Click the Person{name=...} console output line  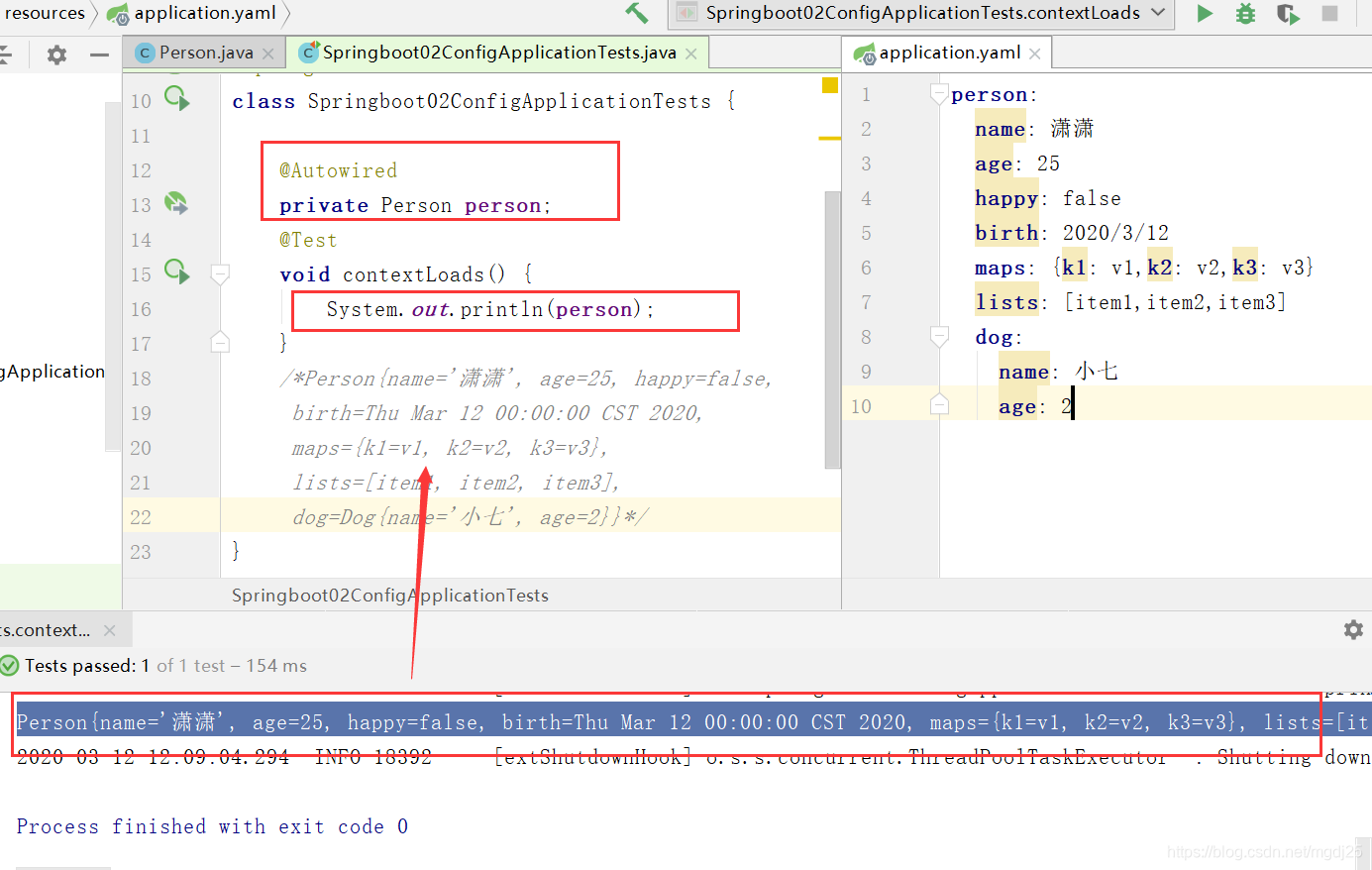pos(693,722)
